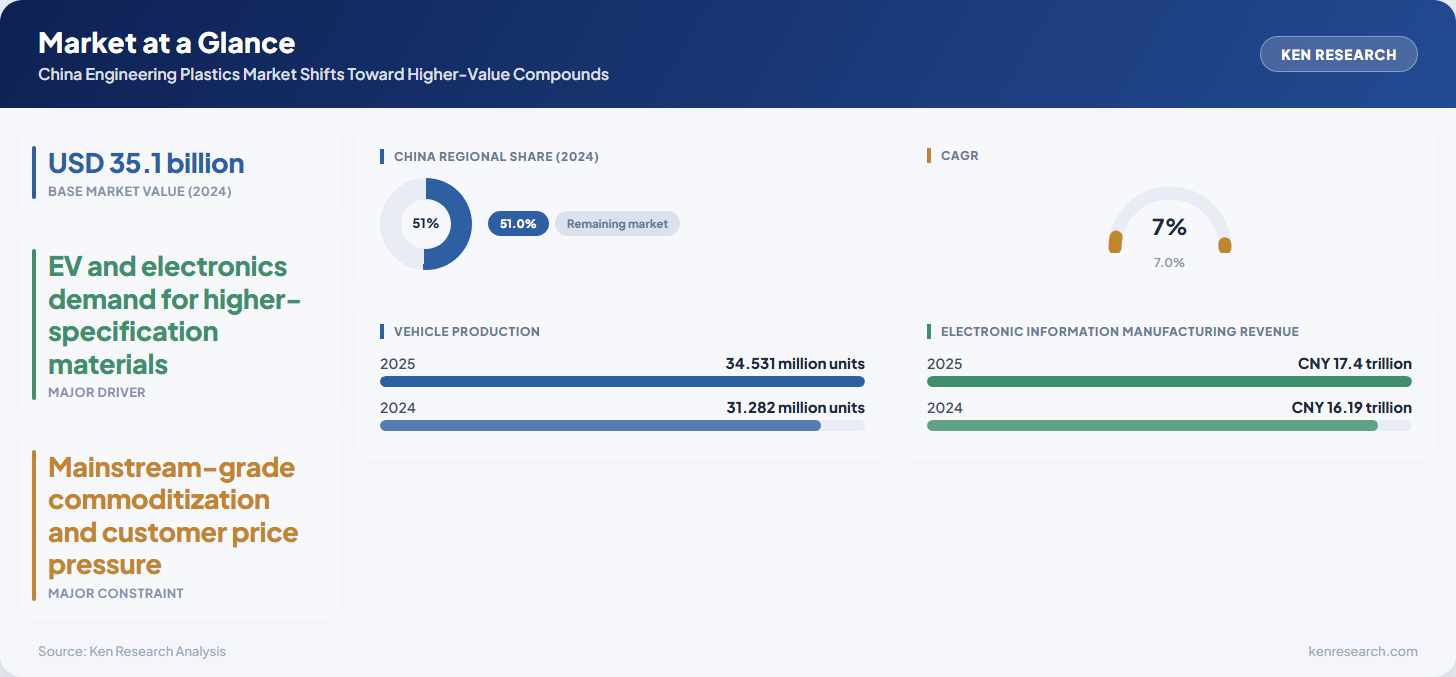Click the 2025 vehicle production bar
Screen dimensions: 1456x677
[622, 381]
